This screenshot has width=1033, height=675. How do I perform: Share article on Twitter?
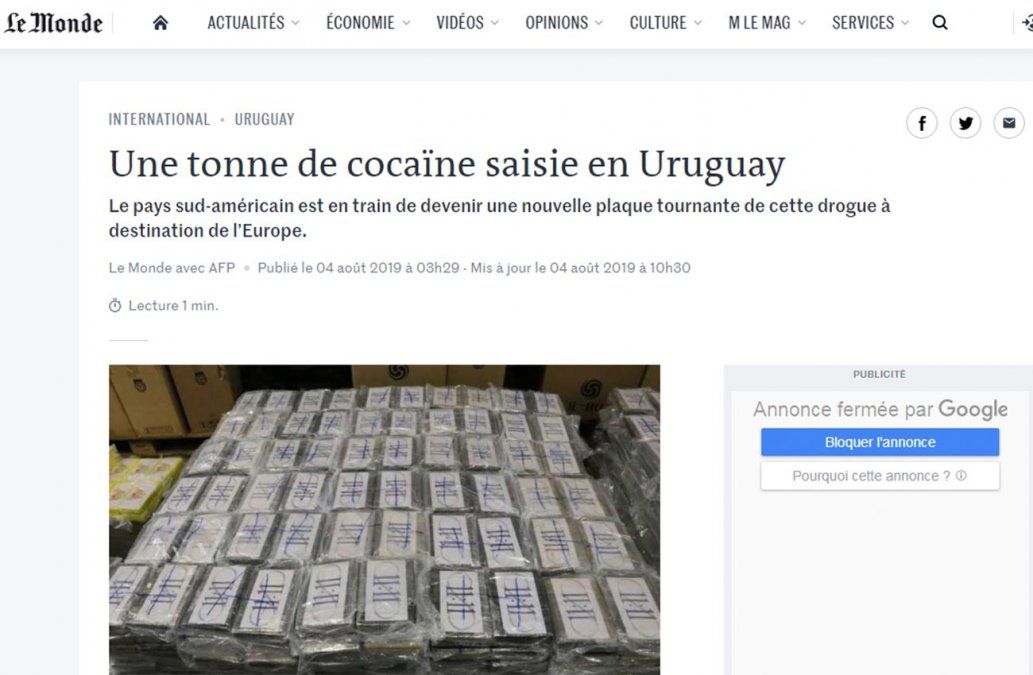tap(965, 123)
